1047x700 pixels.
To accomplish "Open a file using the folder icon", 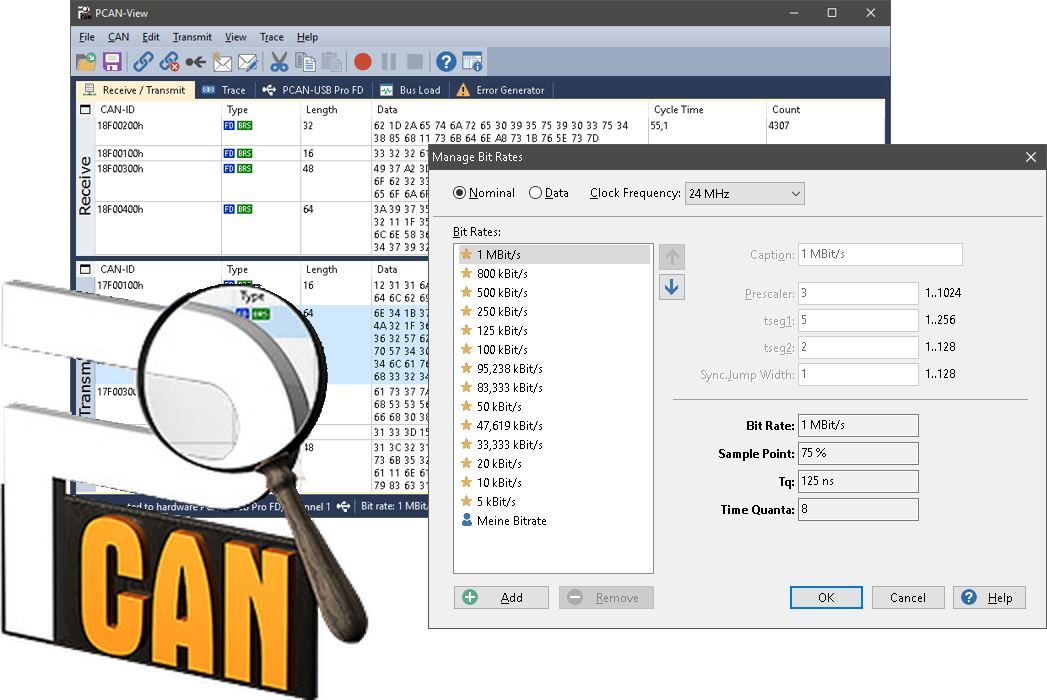I will 86,62.
